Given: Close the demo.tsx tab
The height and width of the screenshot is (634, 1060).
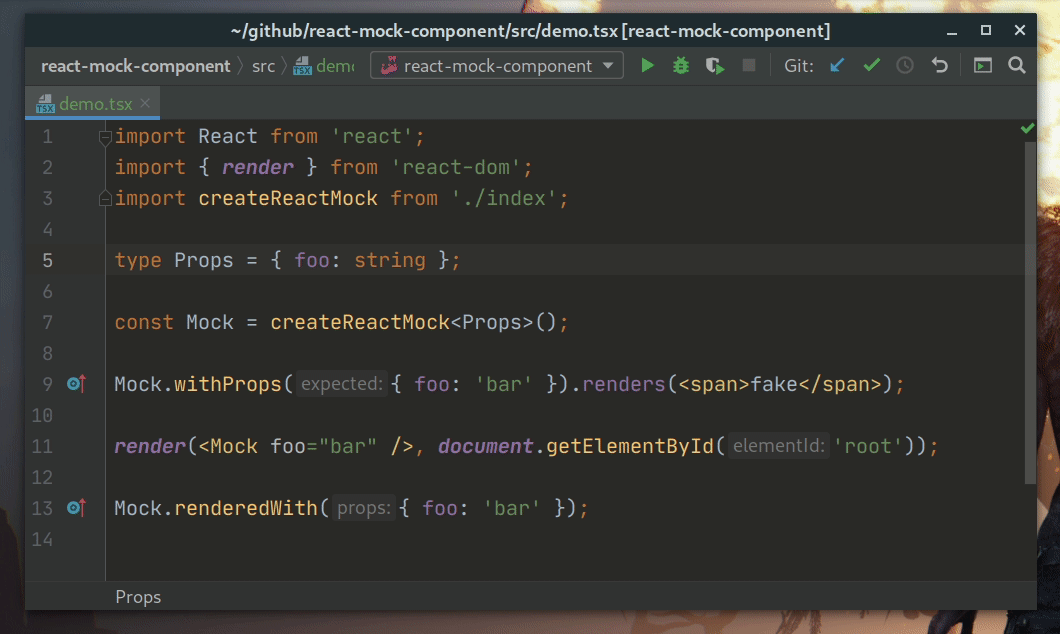Looking at the screenshot, I should coord(145,103).
